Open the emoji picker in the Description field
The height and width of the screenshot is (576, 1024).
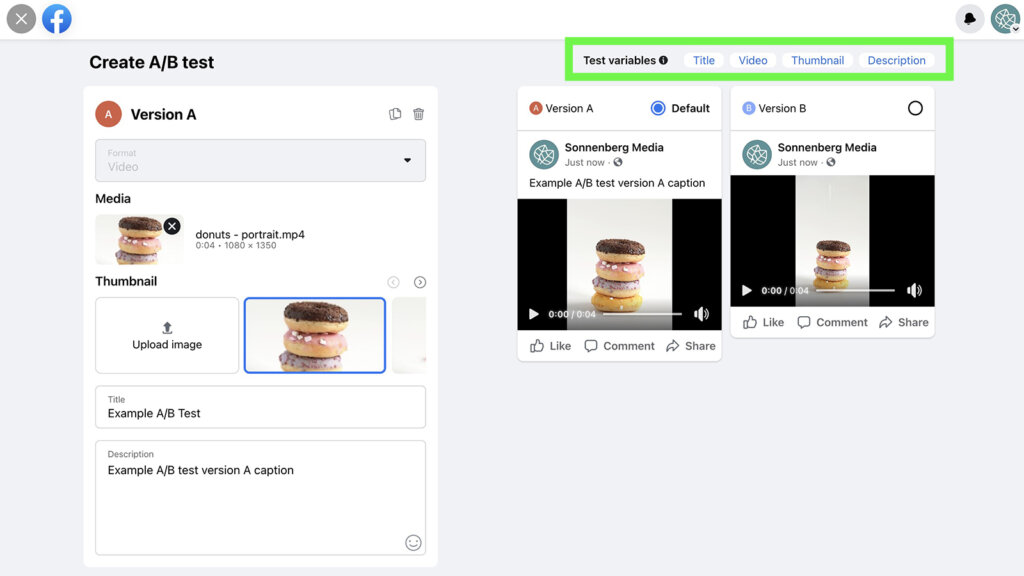pyautogui.click(x=413, y=543)
